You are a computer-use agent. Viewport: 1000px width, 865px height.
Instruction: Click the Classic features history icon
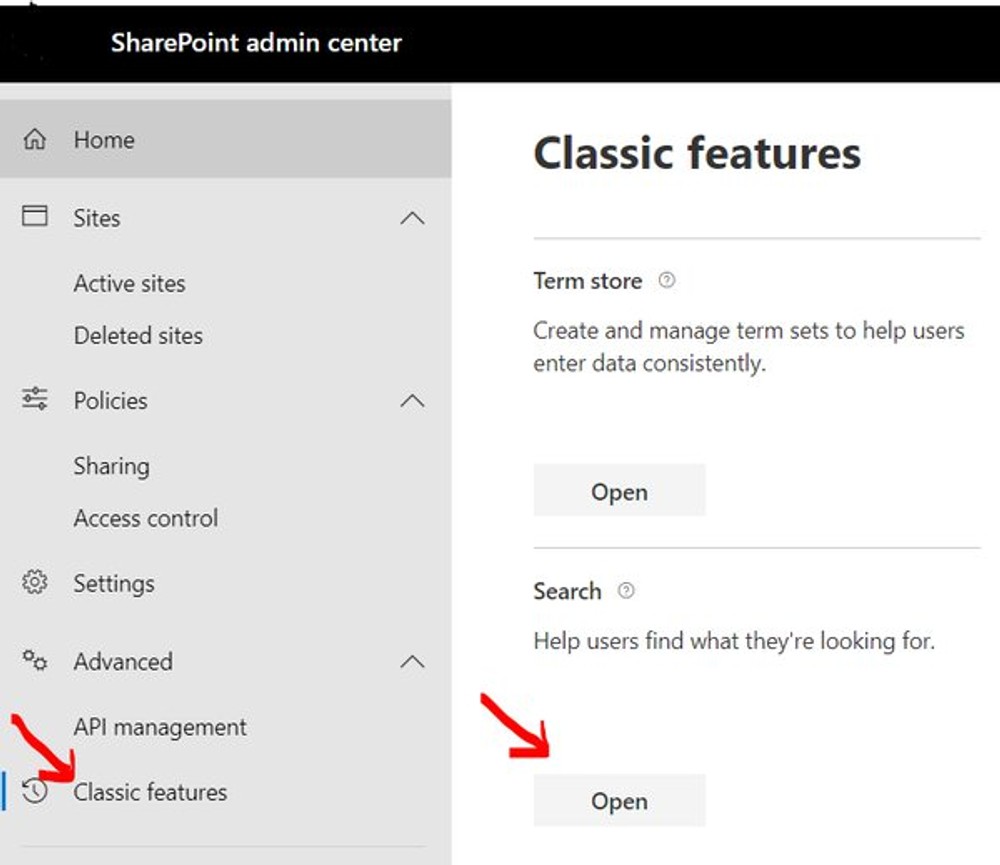click(x=35, y=792)
